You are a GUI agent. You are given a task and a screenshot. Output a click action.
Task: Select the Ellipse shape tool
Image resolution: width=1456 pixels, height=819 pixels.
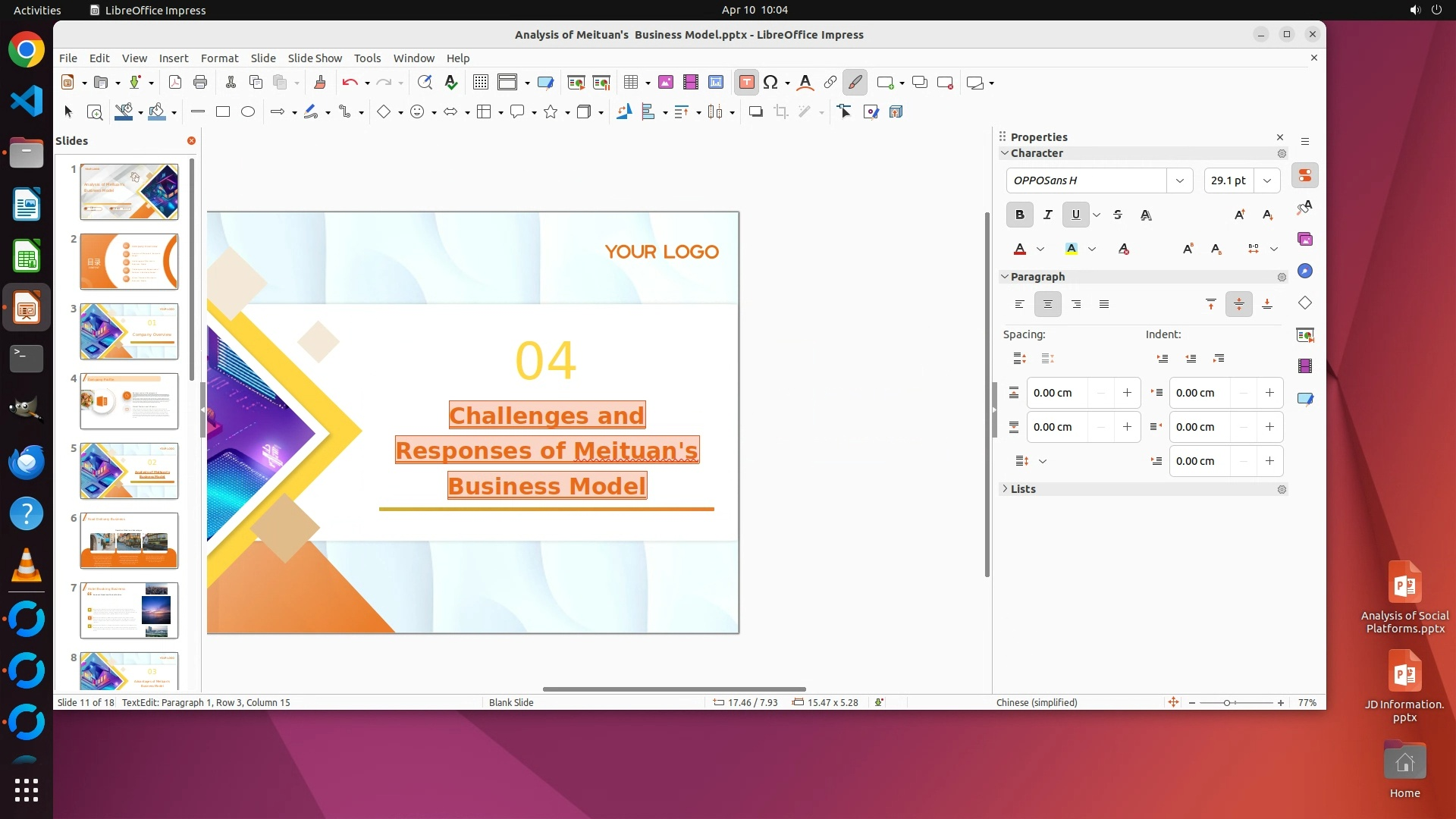click(x=248, y=112)
